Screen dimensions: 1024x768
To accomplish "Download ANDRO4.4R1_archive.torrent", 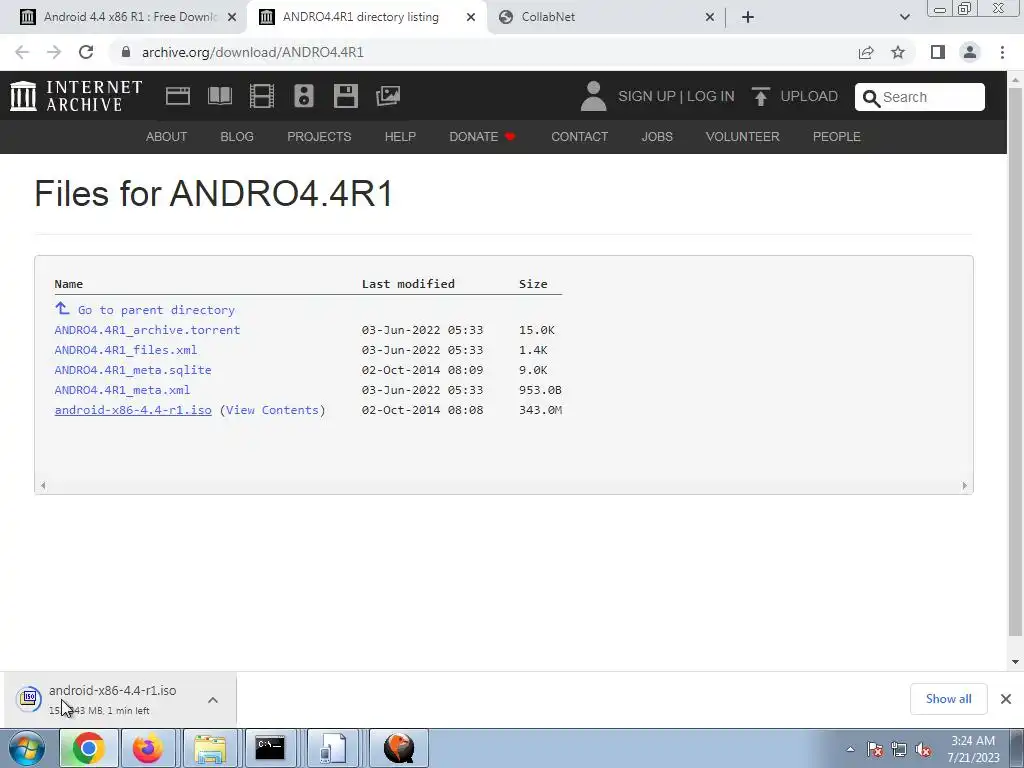I will click(147, 330).
